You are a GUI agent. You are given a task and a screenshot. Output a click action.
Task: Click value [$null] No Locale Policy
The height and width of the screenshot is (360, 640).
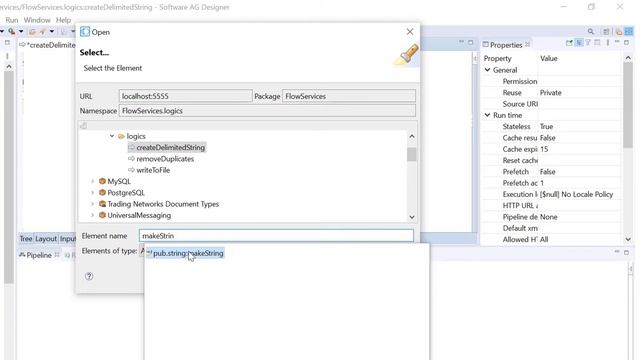click(576, 194)
